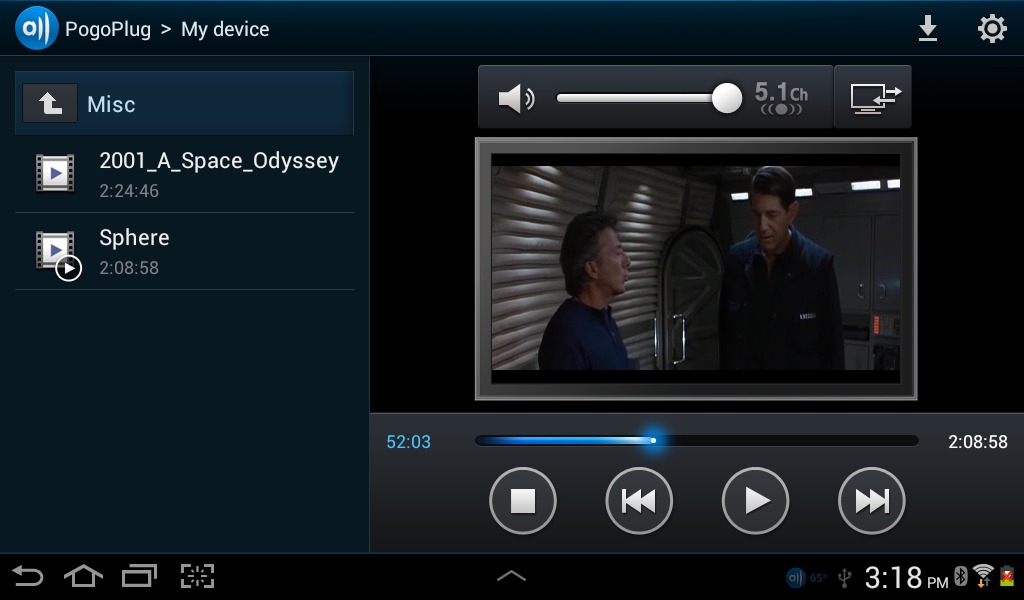Click total time 2:08:58 beside progress bar
Viewport: 1024px width, 600px height.
(978, 442)
